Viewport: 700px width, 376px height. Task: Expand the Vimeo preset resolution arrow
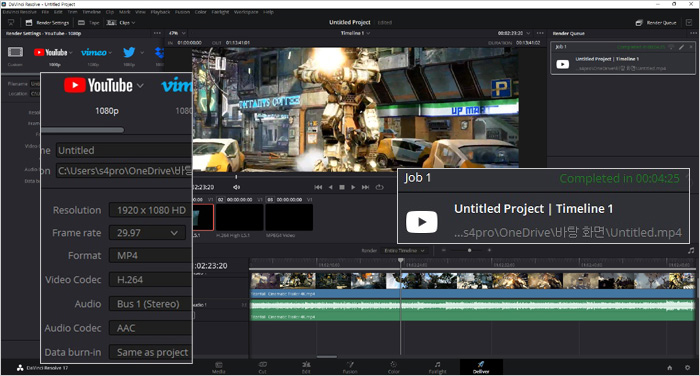(x=110, y=53)
